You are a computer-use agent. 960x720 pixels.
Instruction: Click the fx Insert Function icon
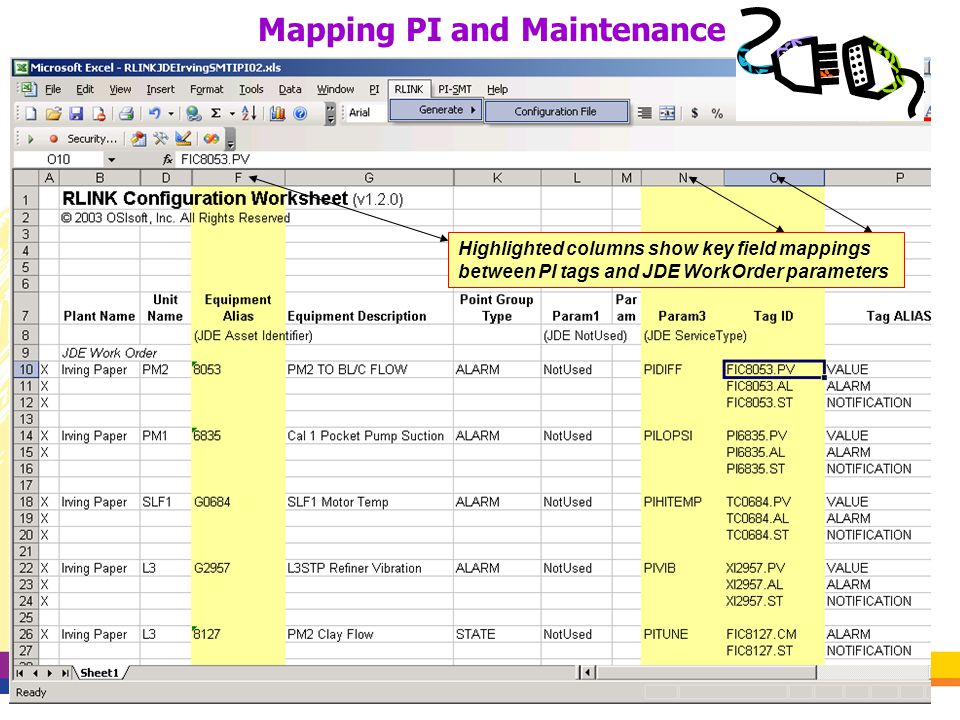click(167, 160)
